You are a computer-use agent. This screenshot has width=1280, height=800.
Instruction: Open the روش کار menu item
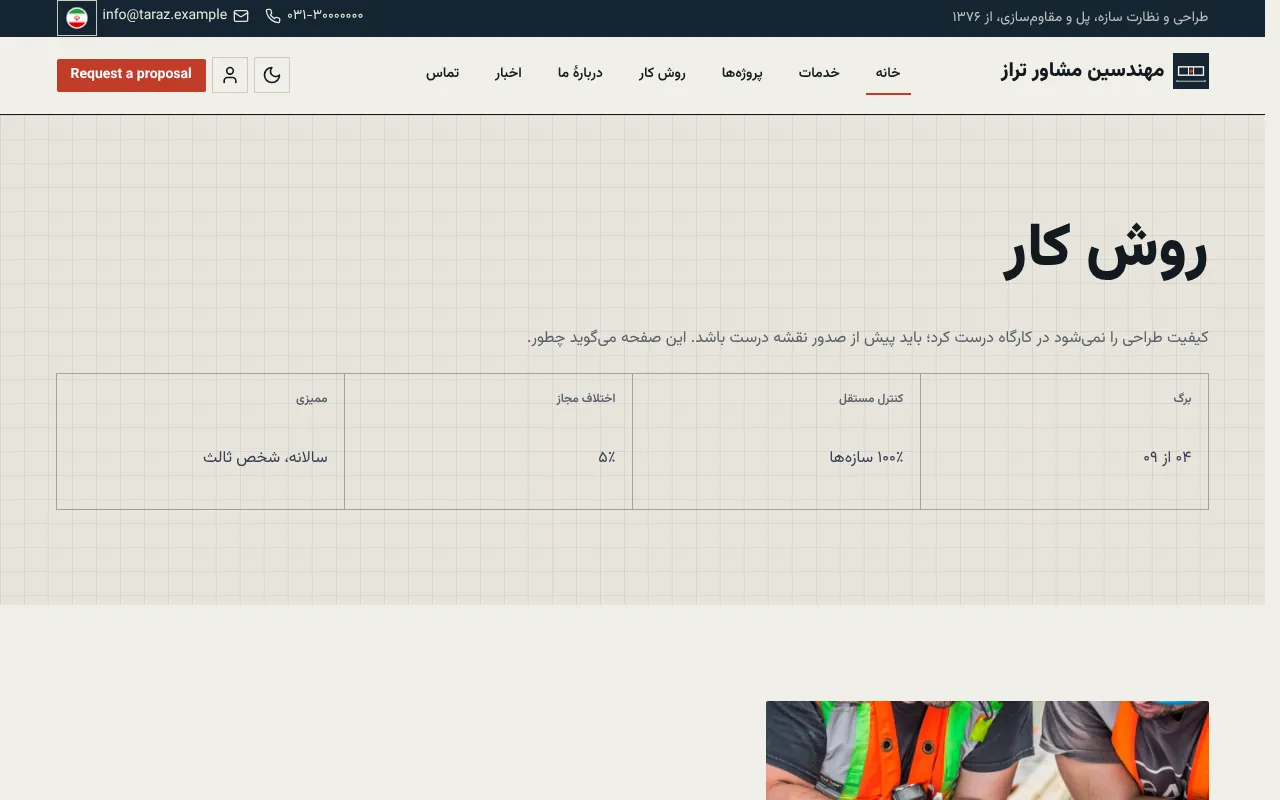[x=662, y=73]
